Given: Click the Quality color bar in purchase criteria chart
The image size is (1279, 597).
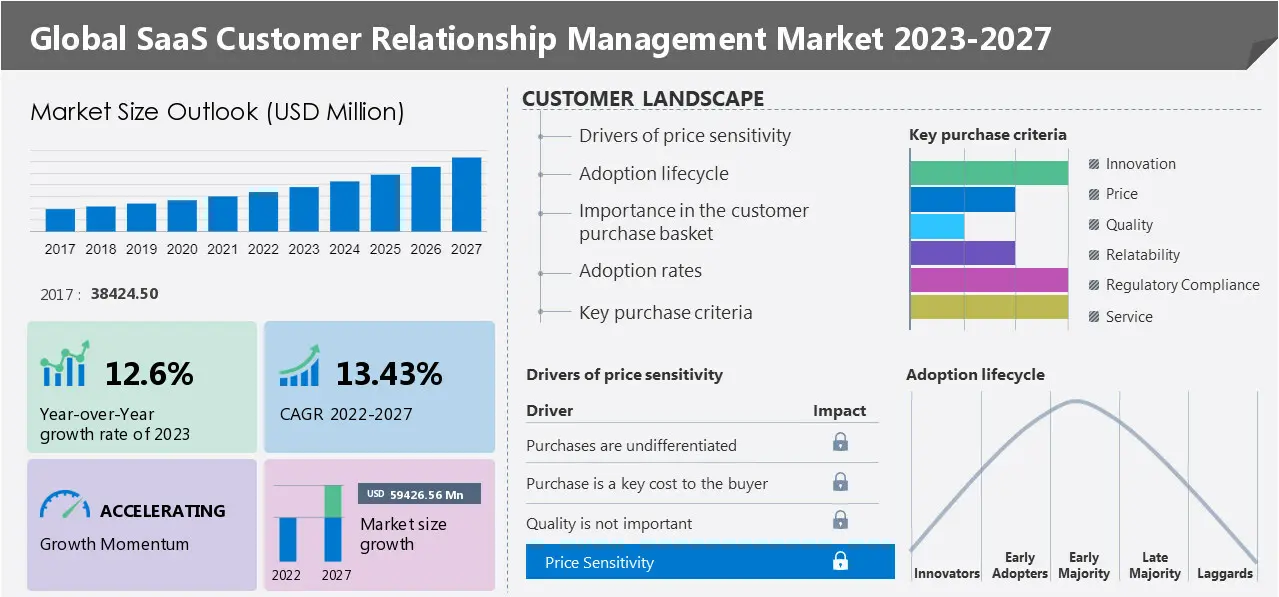Looking at the screenshot, I should coord(936,228).
